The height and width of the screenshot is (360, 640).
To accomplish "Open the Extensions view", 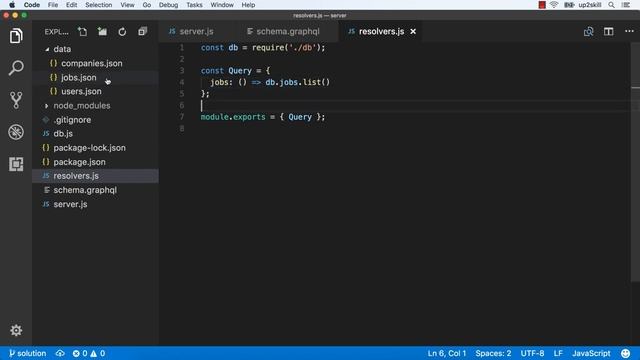I will (16, 164).
